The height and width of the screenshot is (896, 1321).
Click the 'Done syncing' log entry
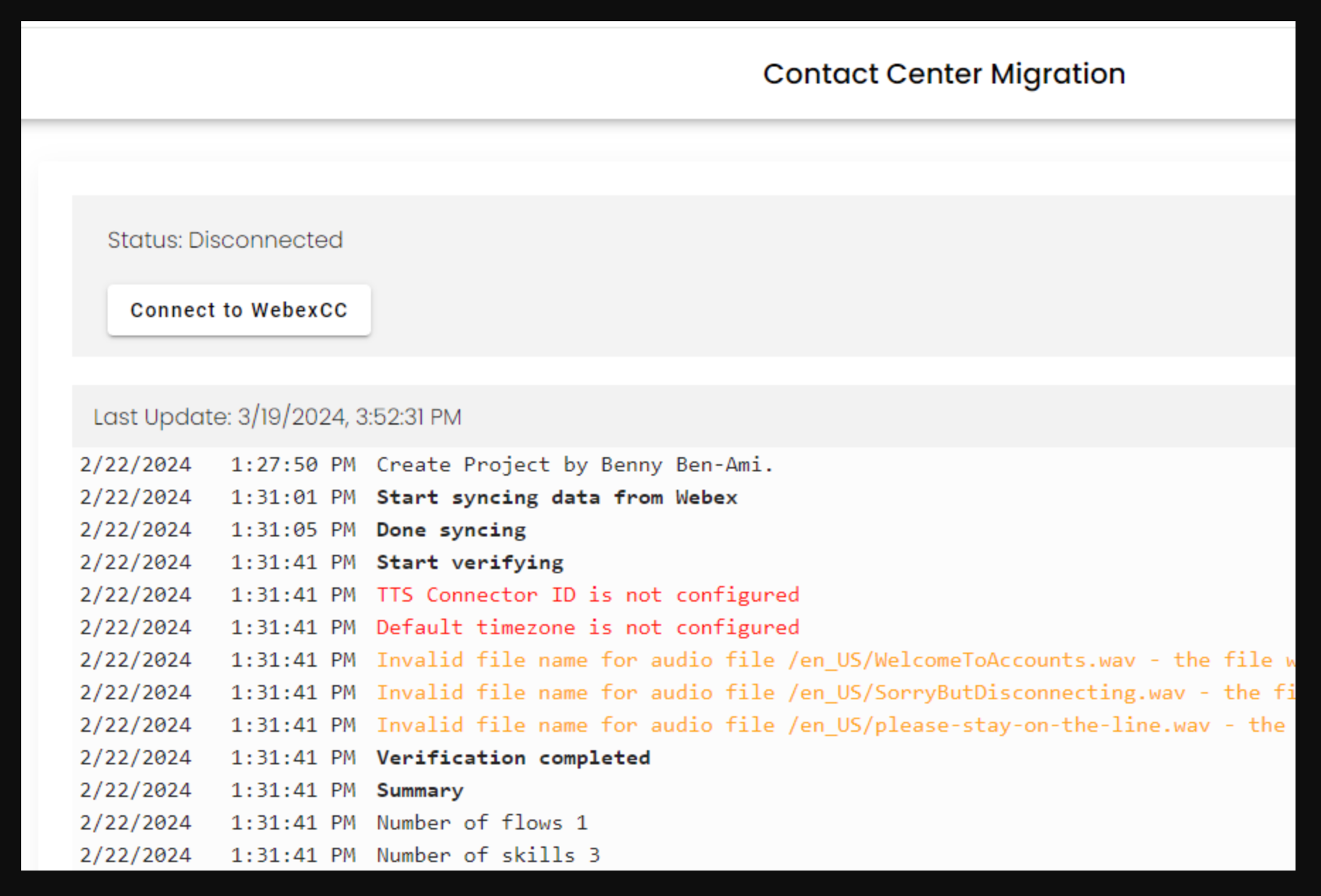pos(451,530)
